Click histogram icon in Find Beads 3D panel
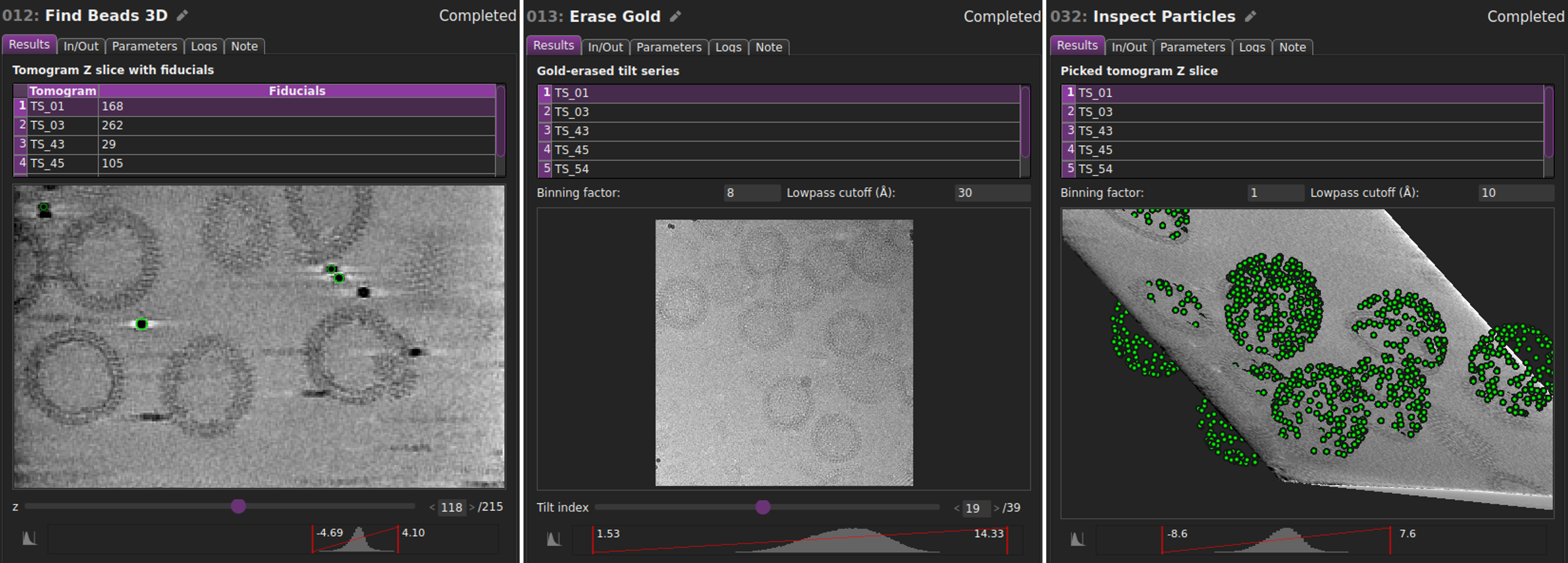Screen dimensions: 1568x563 pyautogui.click(x=29, y=538)
